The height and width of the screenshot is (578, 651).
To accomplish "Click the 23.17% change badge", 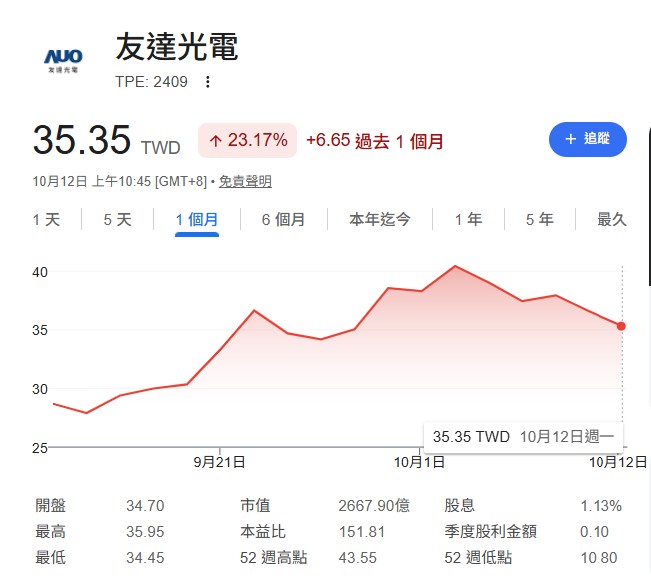I will [x=247, y=140].
